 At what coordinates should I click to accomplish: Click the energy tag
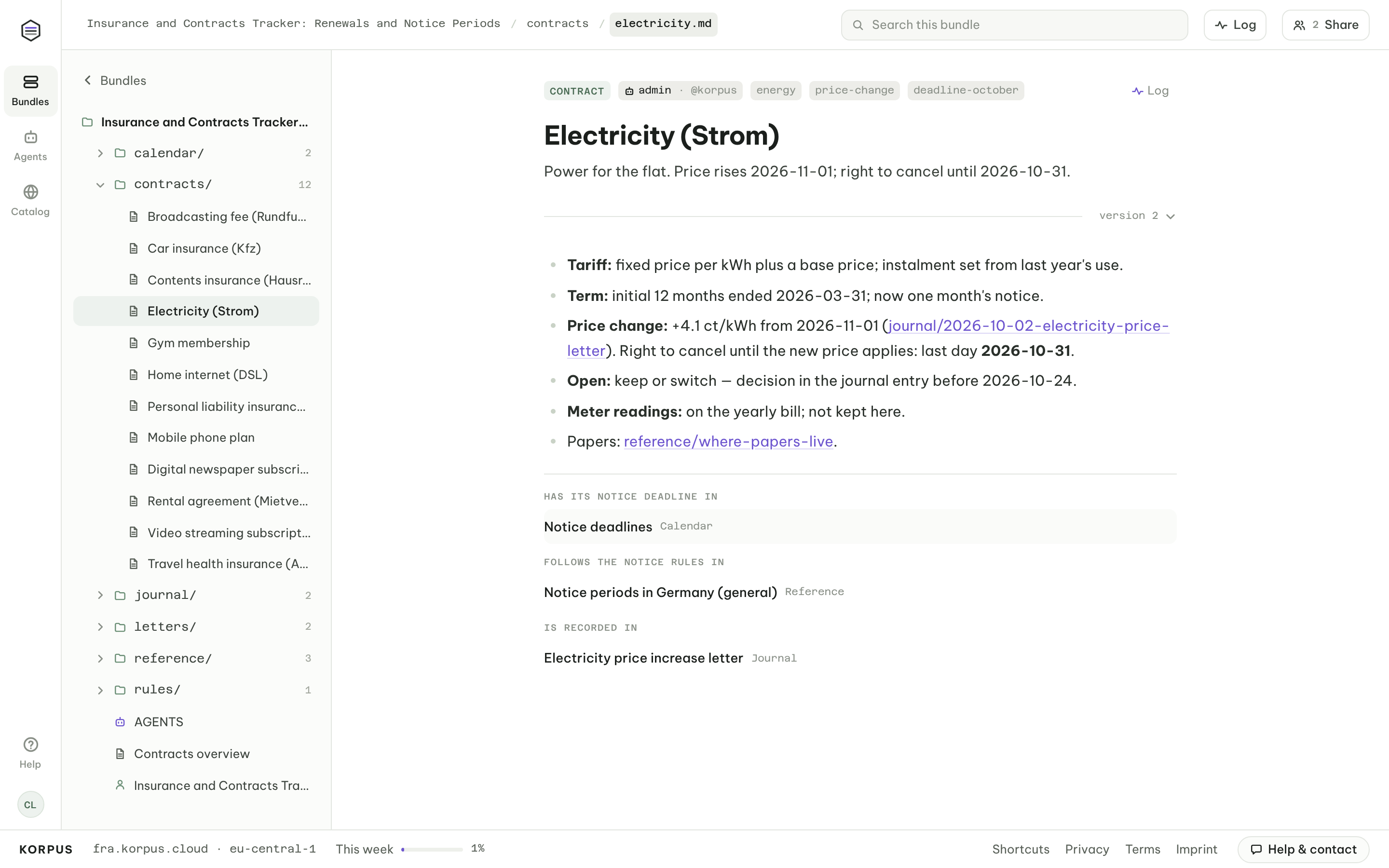tap(776, 91)
